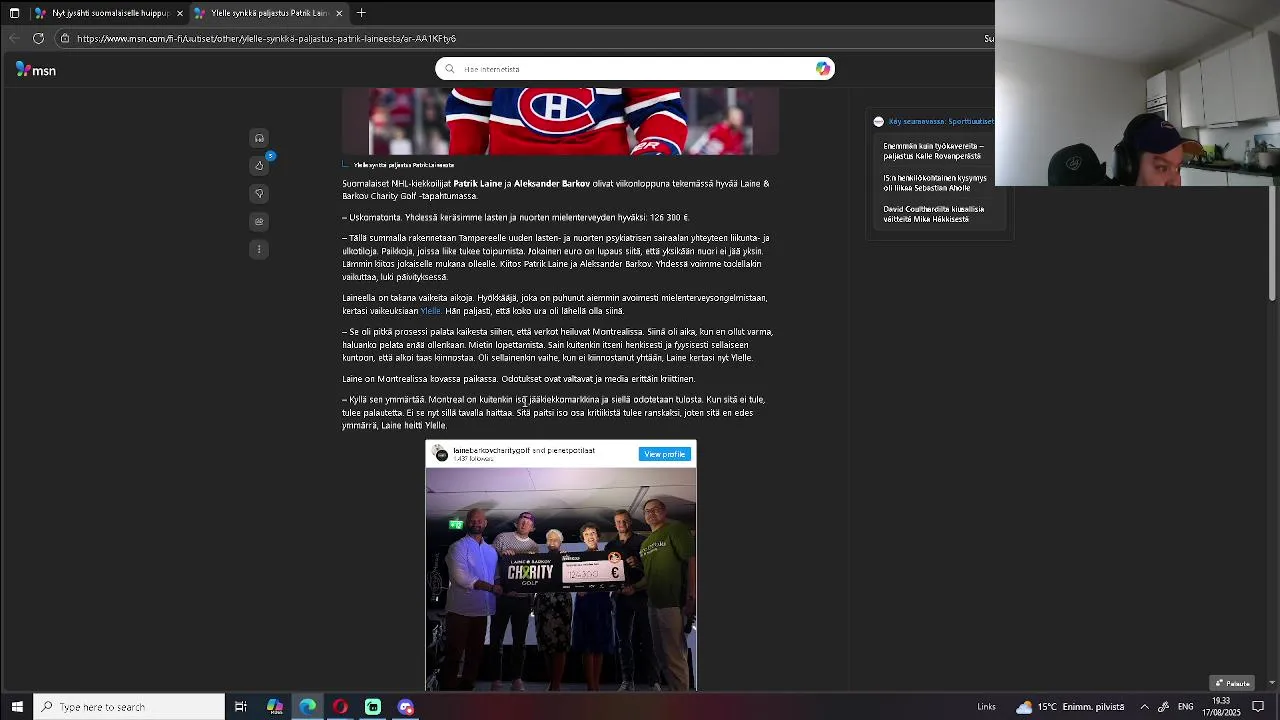Image resolution: width=1280 pixels, height=720 pixels.
Task: Open David Coulthard sidebar article
Action: tap(933, 214)
